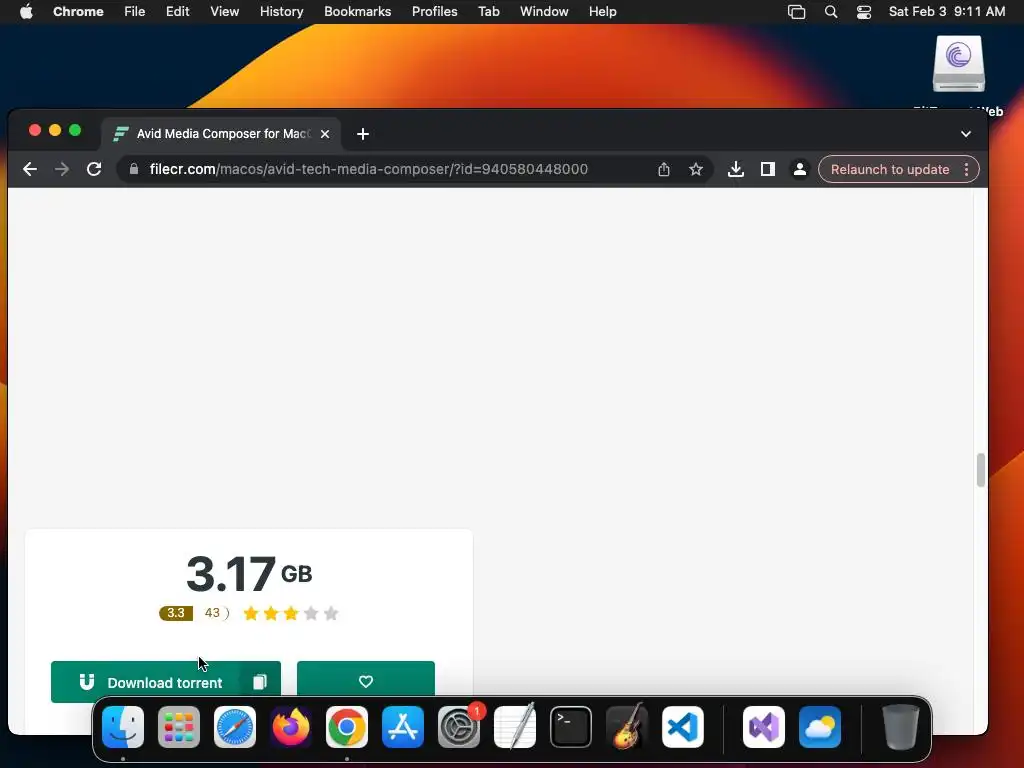Launch GarageBand from the Dock
The width and height of the screenshot is (1024, 768).
coord(627,727)
